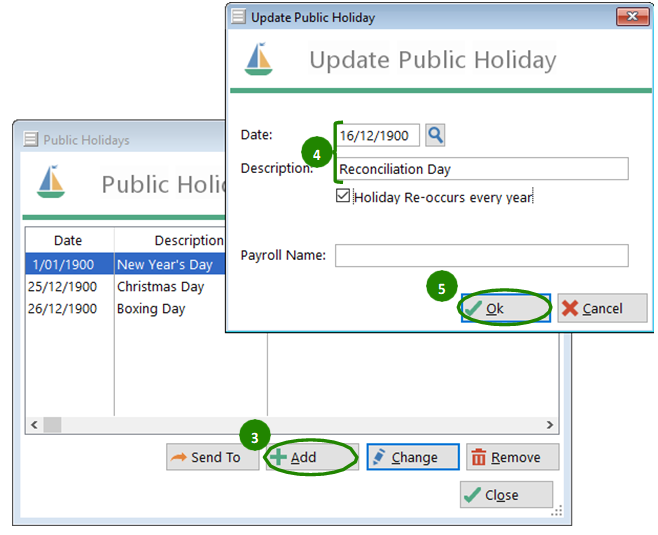Select the Boxing Day row
Image resolution: width=658 pixels, height=535 pixels.
[125, 309]
